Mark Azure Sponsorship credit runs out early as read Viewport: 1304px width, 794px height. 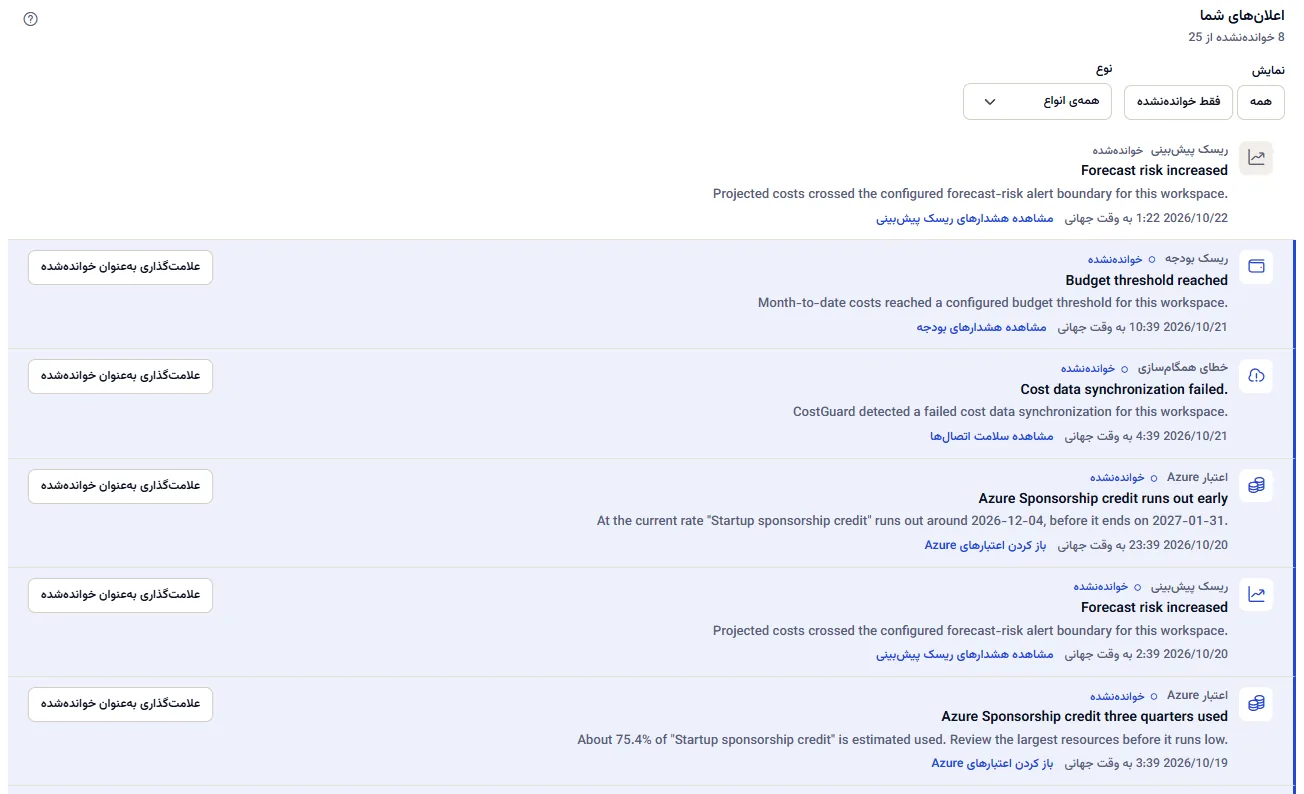point(120,486)
